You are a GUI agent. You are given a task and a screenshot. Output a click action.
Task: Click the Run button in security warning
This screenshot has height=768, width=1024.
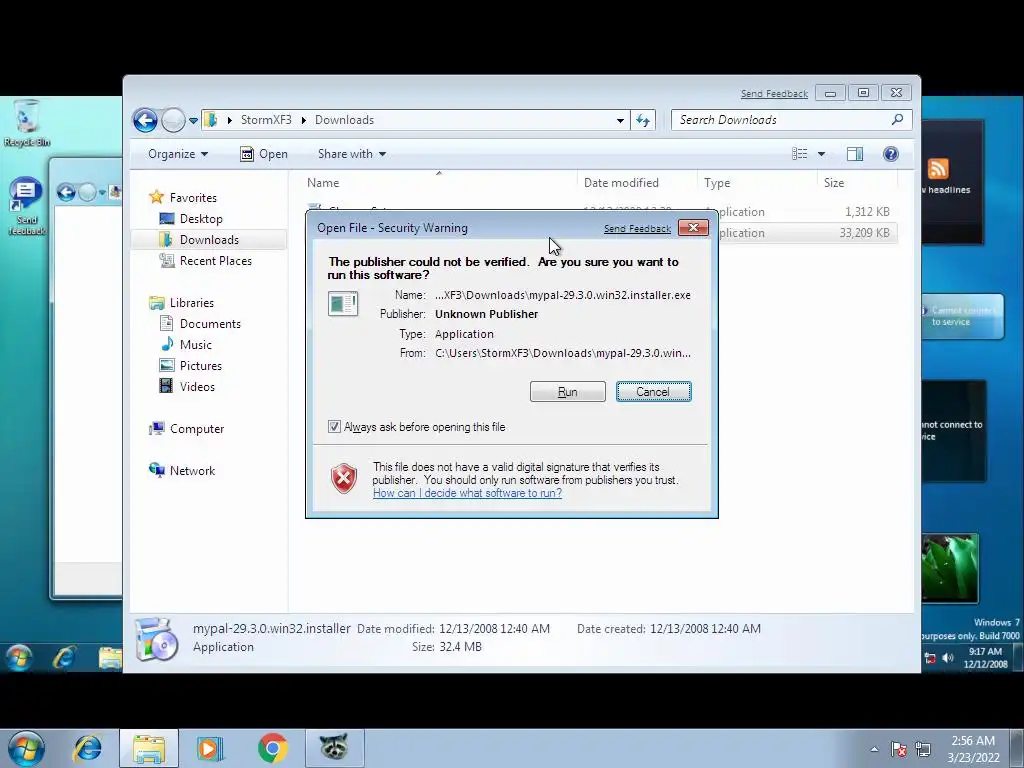tap(568, 392)
